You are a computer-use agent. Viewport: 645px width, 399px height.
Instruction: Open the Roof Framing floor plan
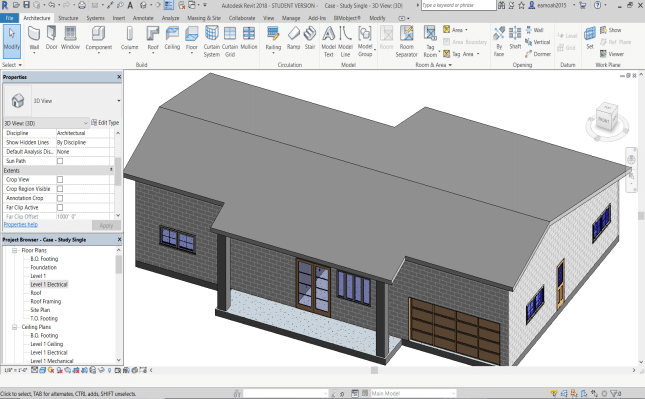pyautogui.click(x=46, y=302)
